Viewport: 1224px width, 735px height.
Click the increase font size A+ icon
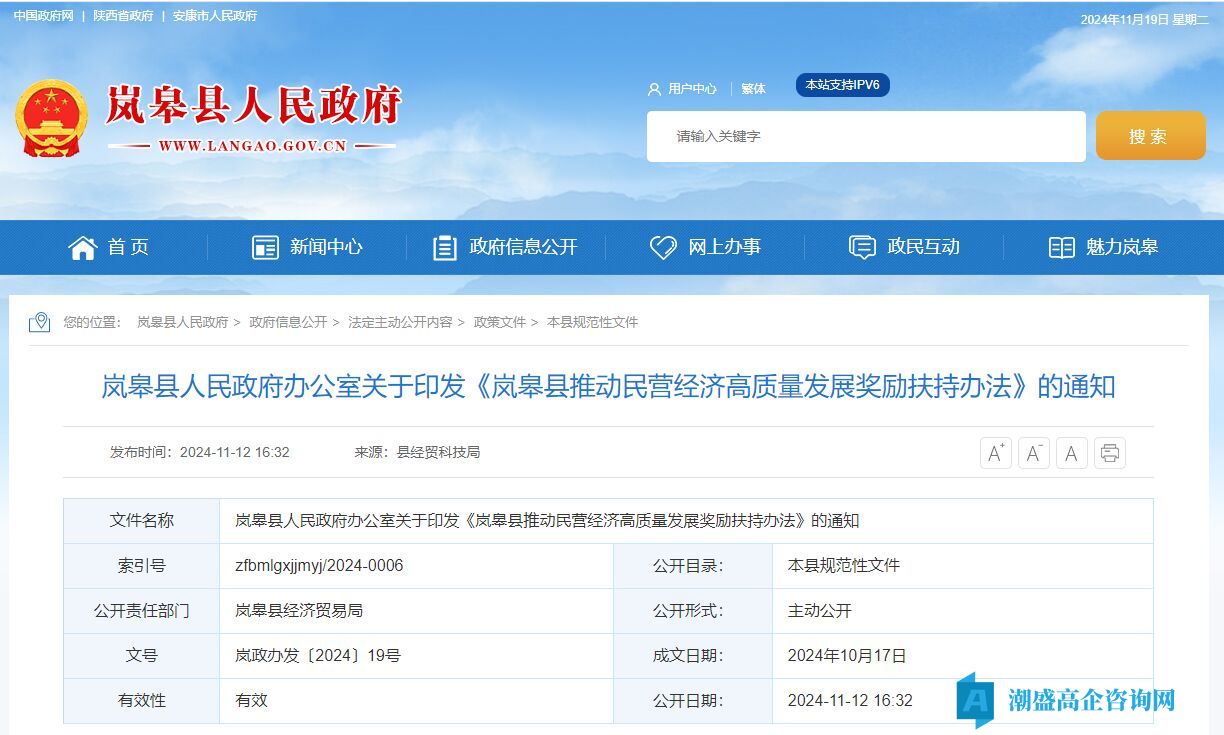(995, 453)
